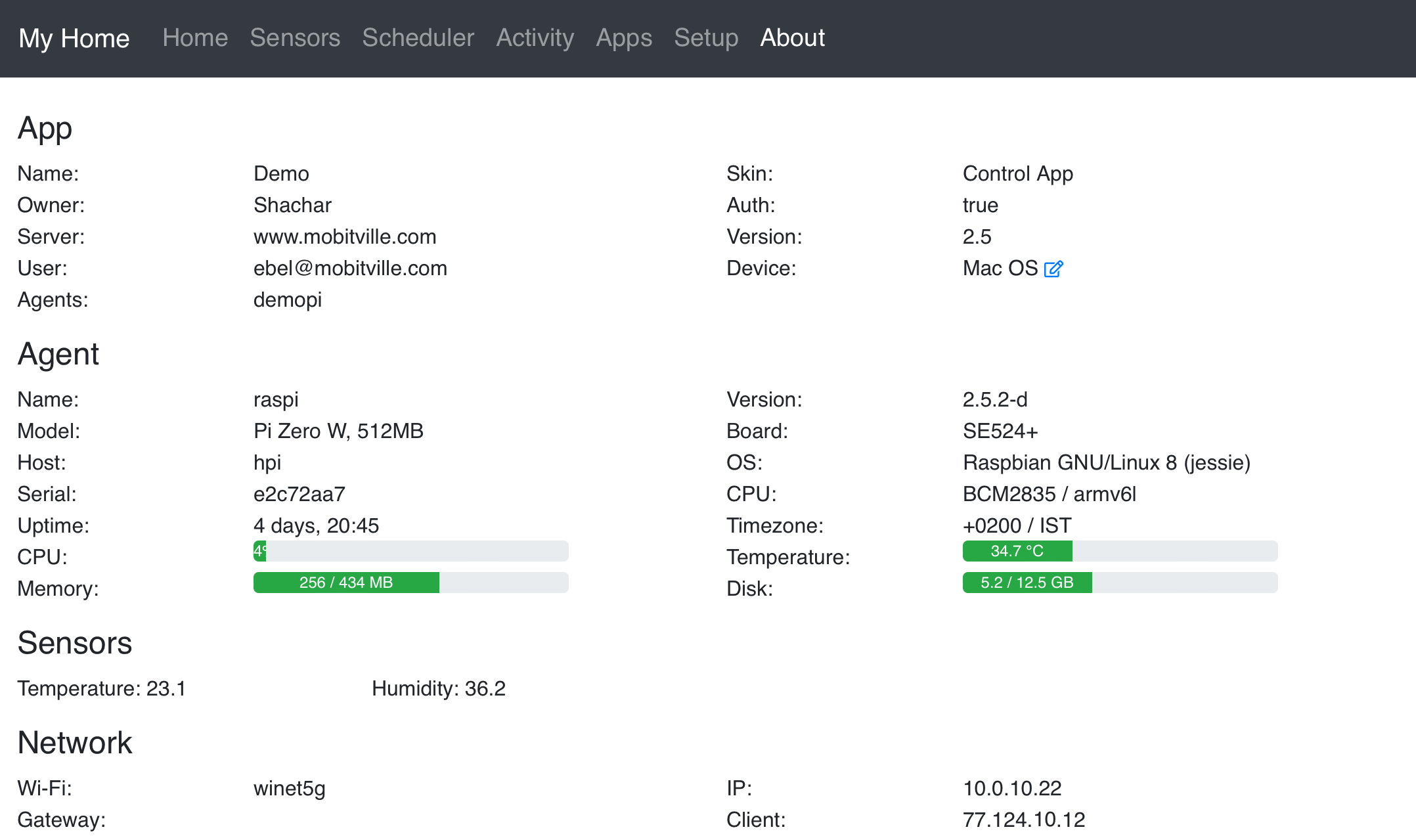Screen dimensions: 1416x840
Task: Switch to the Activity page
Action: 535,38
